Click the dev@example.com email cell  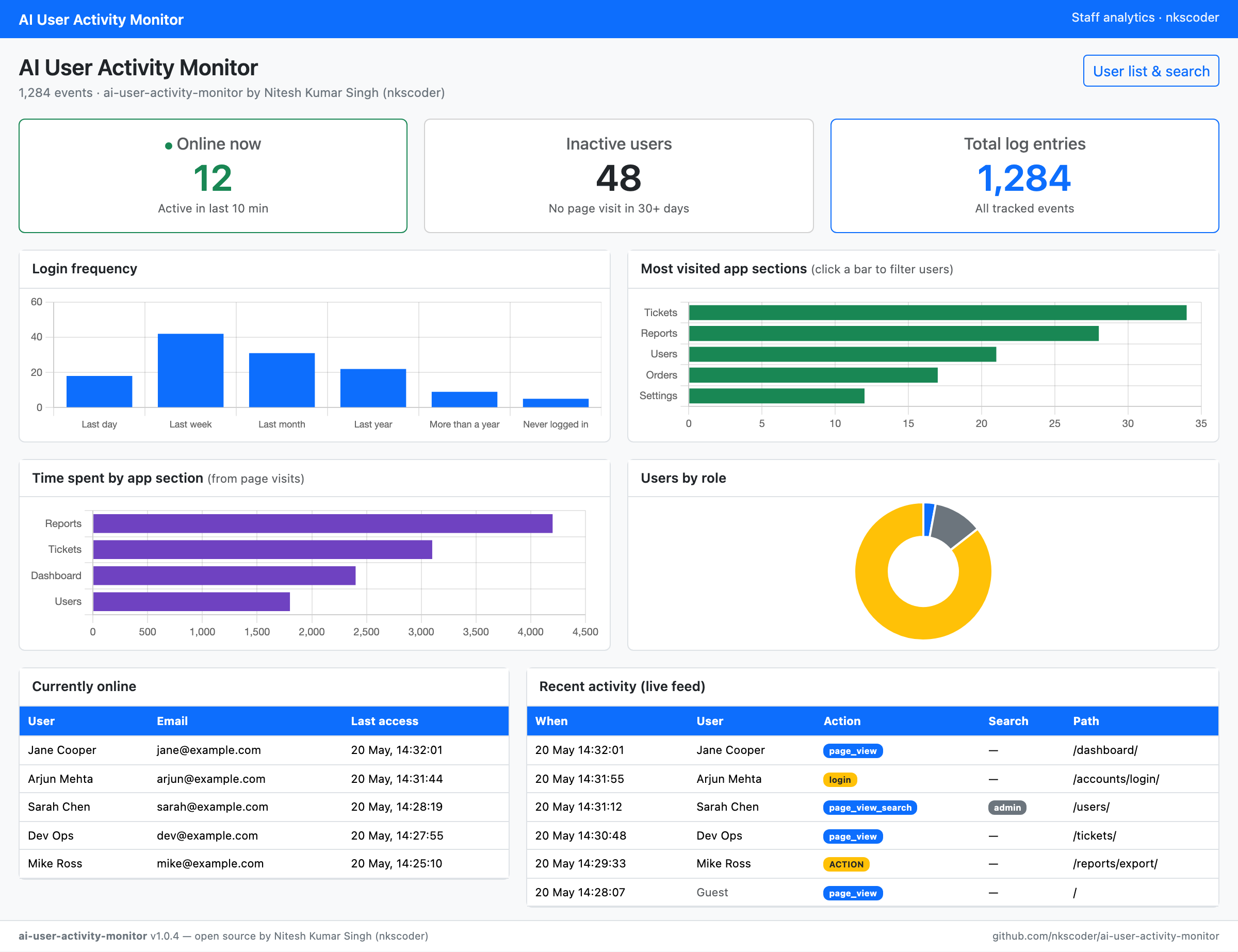[x=207, y=835]
